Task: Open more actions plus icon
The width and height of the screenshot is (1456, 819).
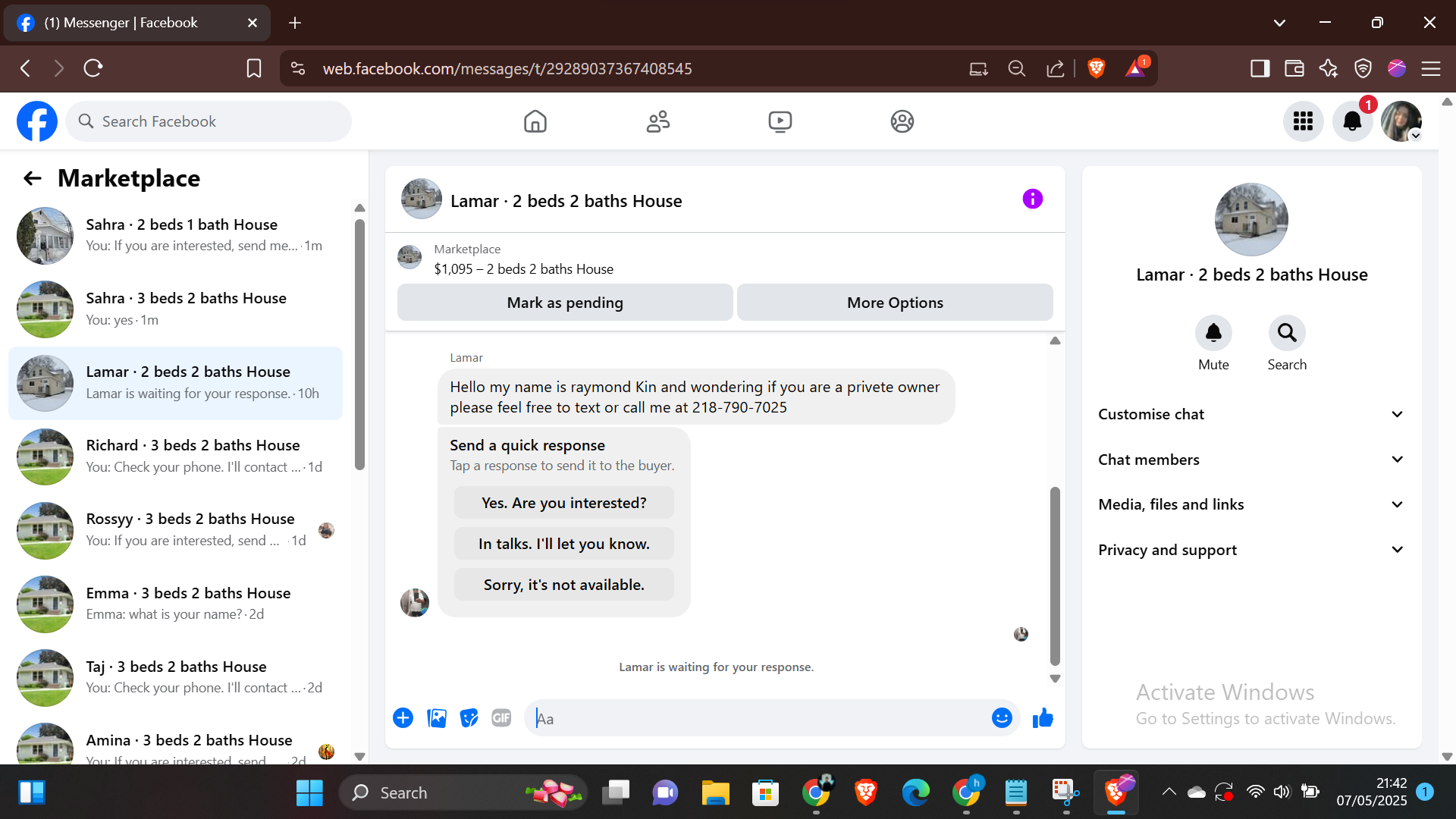Action: [x=403, y=718]
